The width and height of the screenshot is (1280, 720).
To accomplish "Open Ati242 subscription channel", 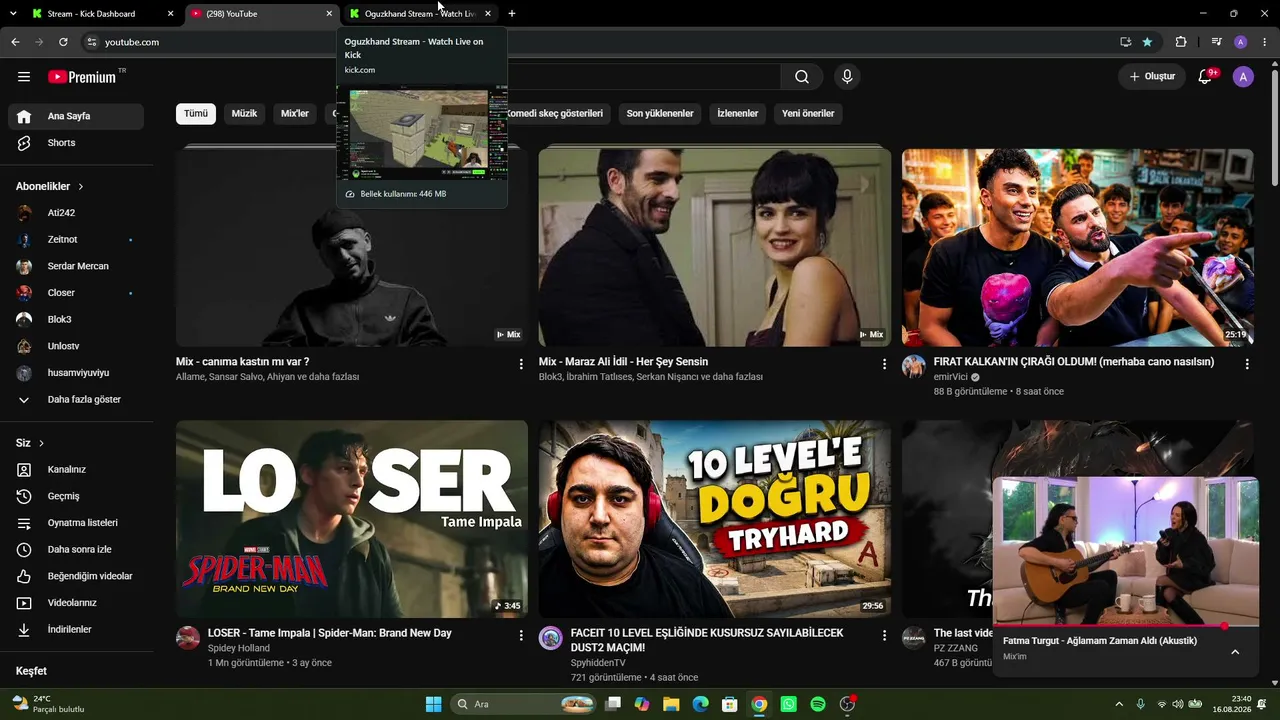I will (x=76, y=213).
